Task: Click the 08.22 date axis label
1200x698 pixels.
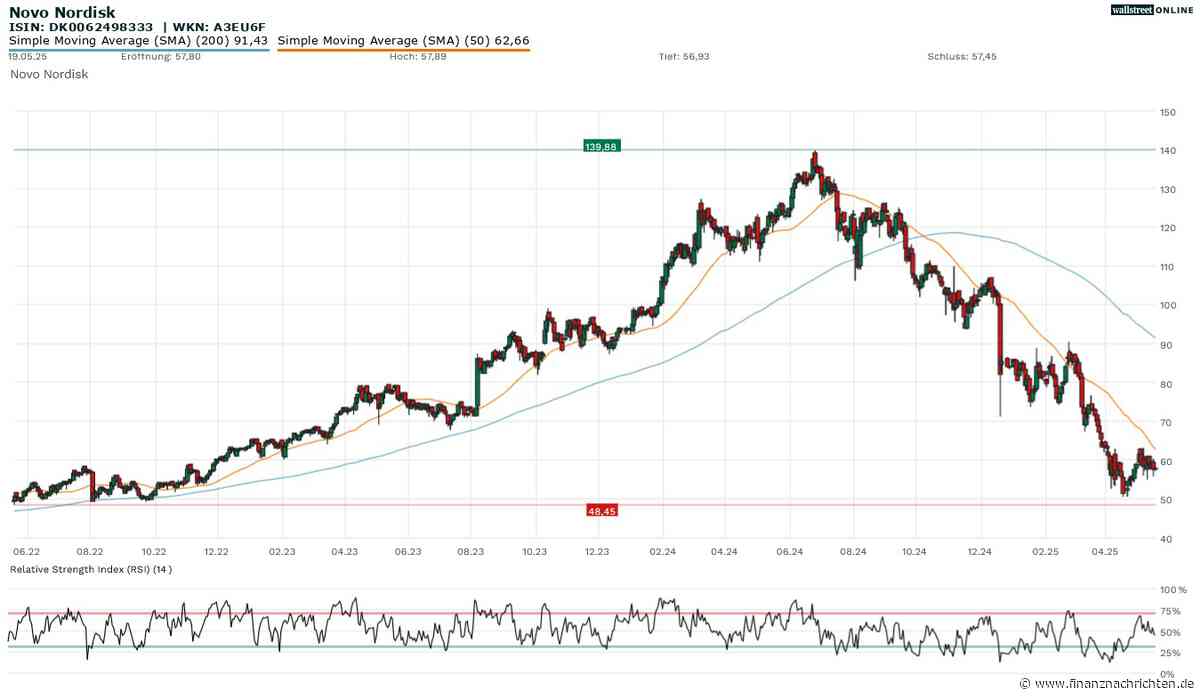Action: point(90,551)
